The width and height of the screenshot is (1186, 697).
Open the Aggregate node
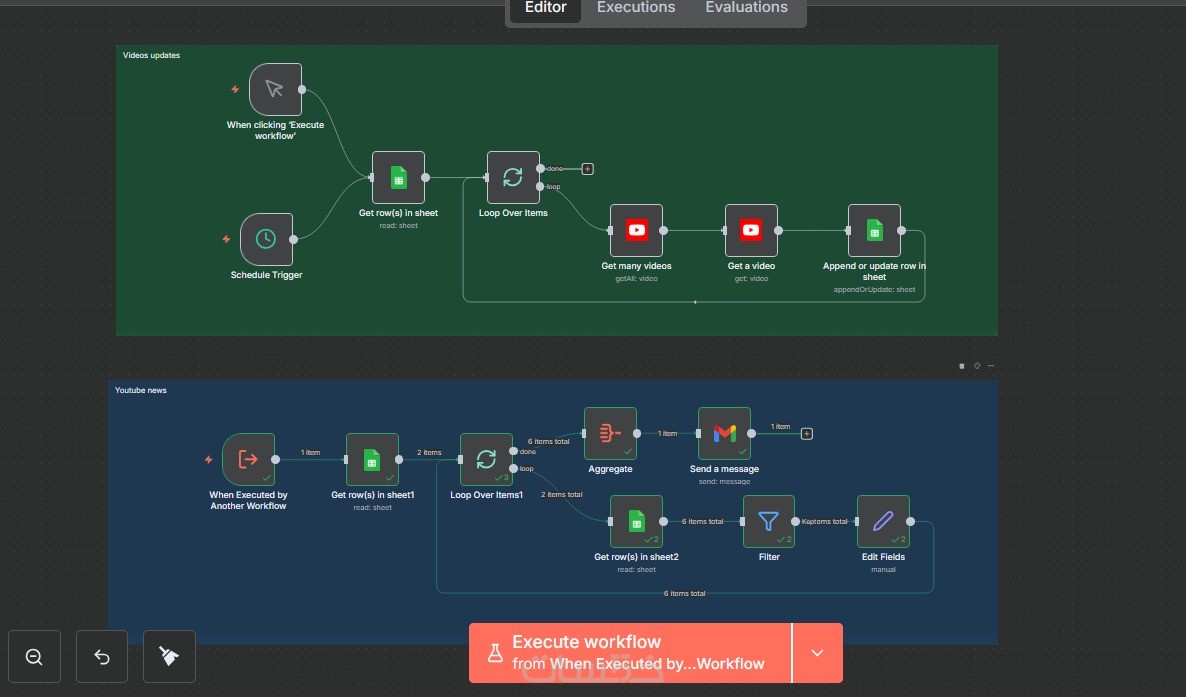click(610, 434)
